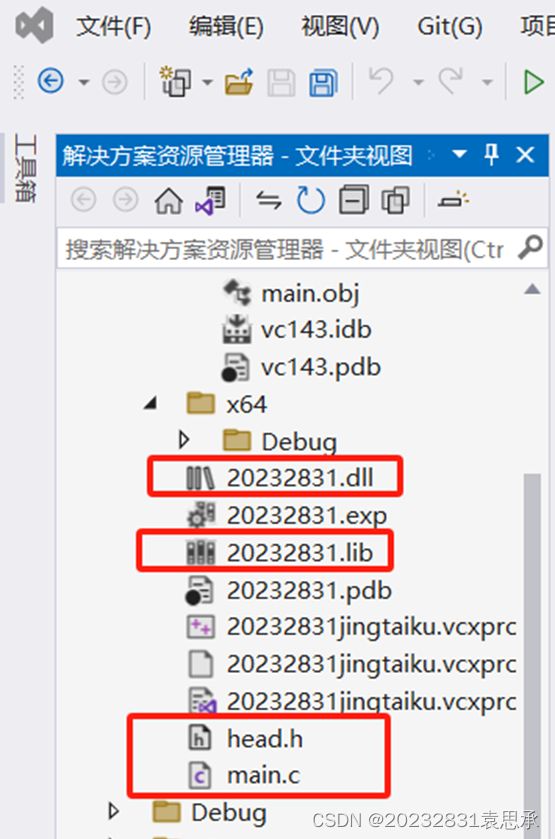Click the Solution Explorer vertical scrollbar thumb

coord(532,653)
